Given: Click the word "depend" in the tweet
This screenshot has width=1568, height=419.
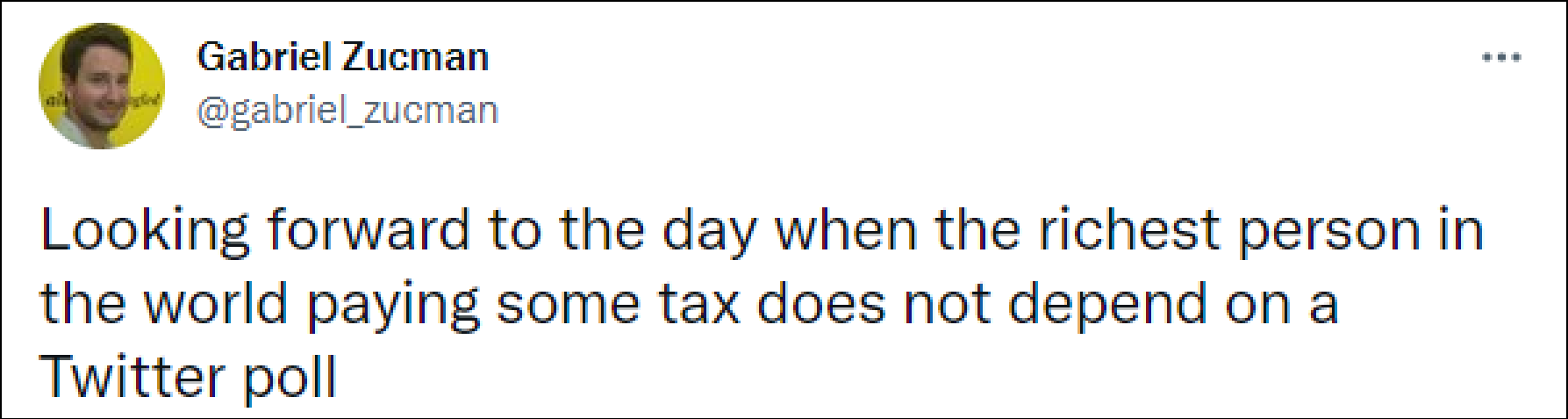Looking at the screenshot, I should (x=1108, y=305).
